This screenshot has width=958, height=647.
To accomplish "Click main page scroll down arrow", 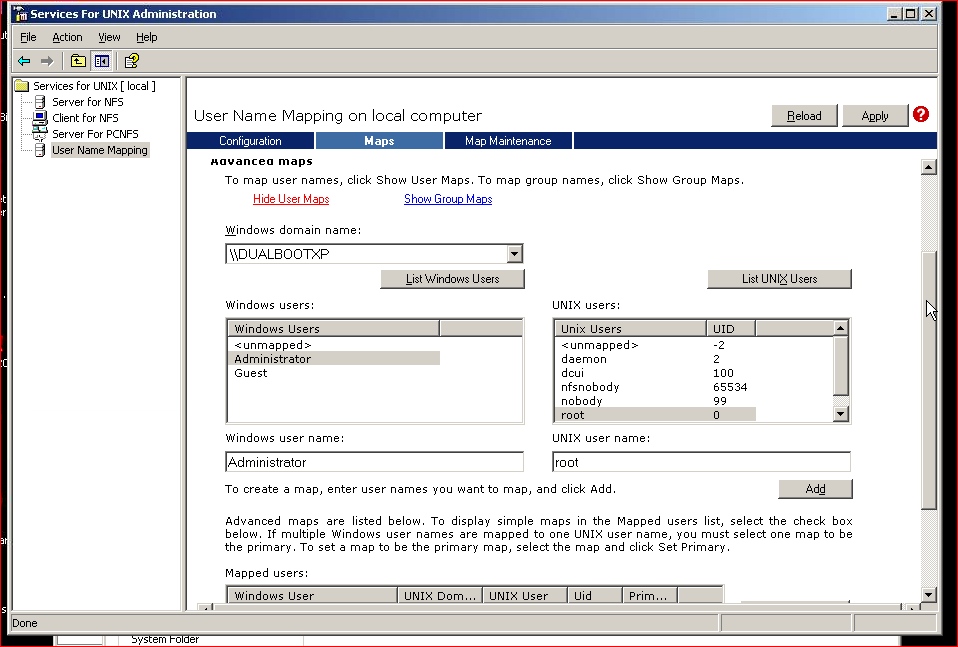I will [x=929, y=594].
